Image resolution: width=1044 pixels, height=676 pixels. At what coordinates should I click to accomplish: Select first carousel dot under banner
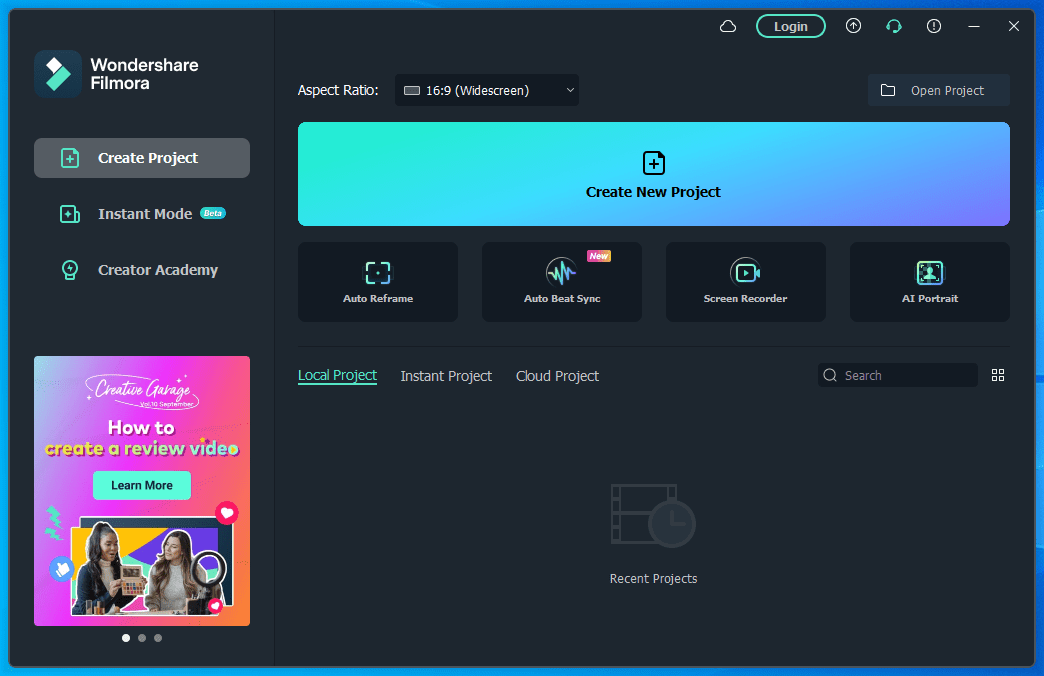click(x=126, y=638)
